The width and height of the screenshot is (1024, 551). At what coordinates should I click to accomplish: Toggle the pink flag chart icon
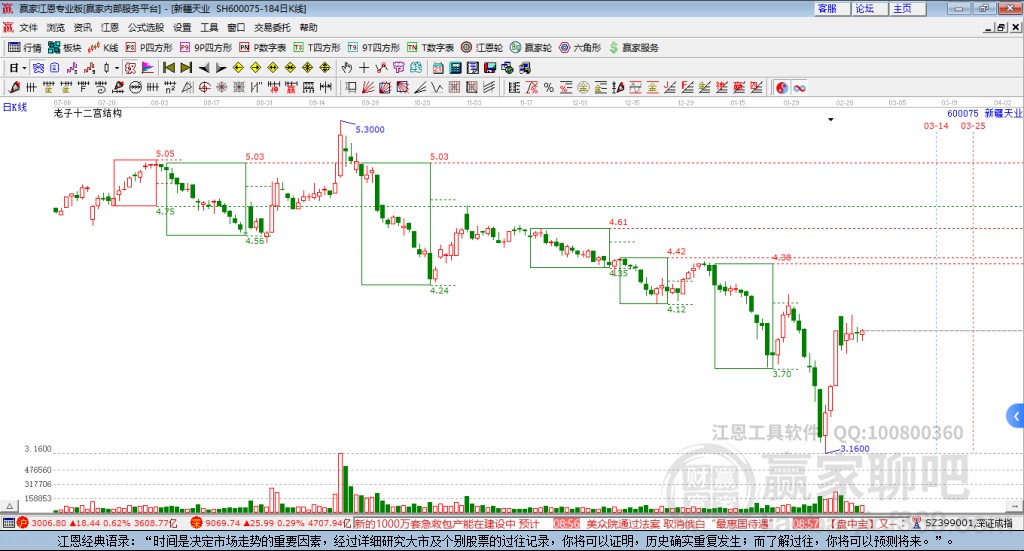pos(148,68)
